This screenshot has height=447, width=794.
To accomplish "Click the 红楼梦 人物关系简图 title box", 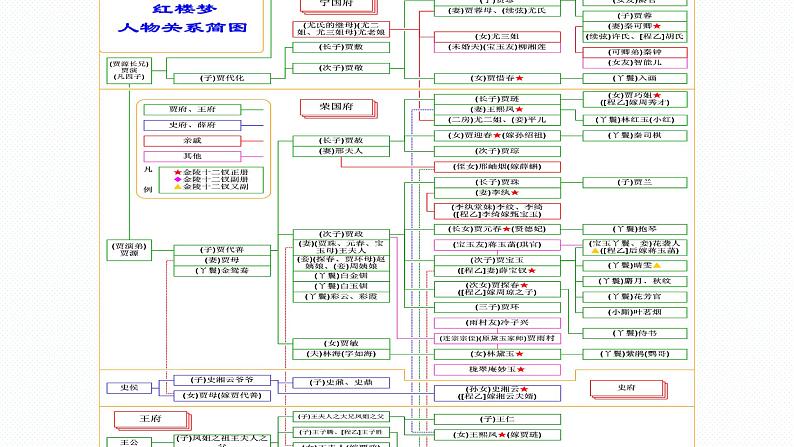I will (181, 25).
